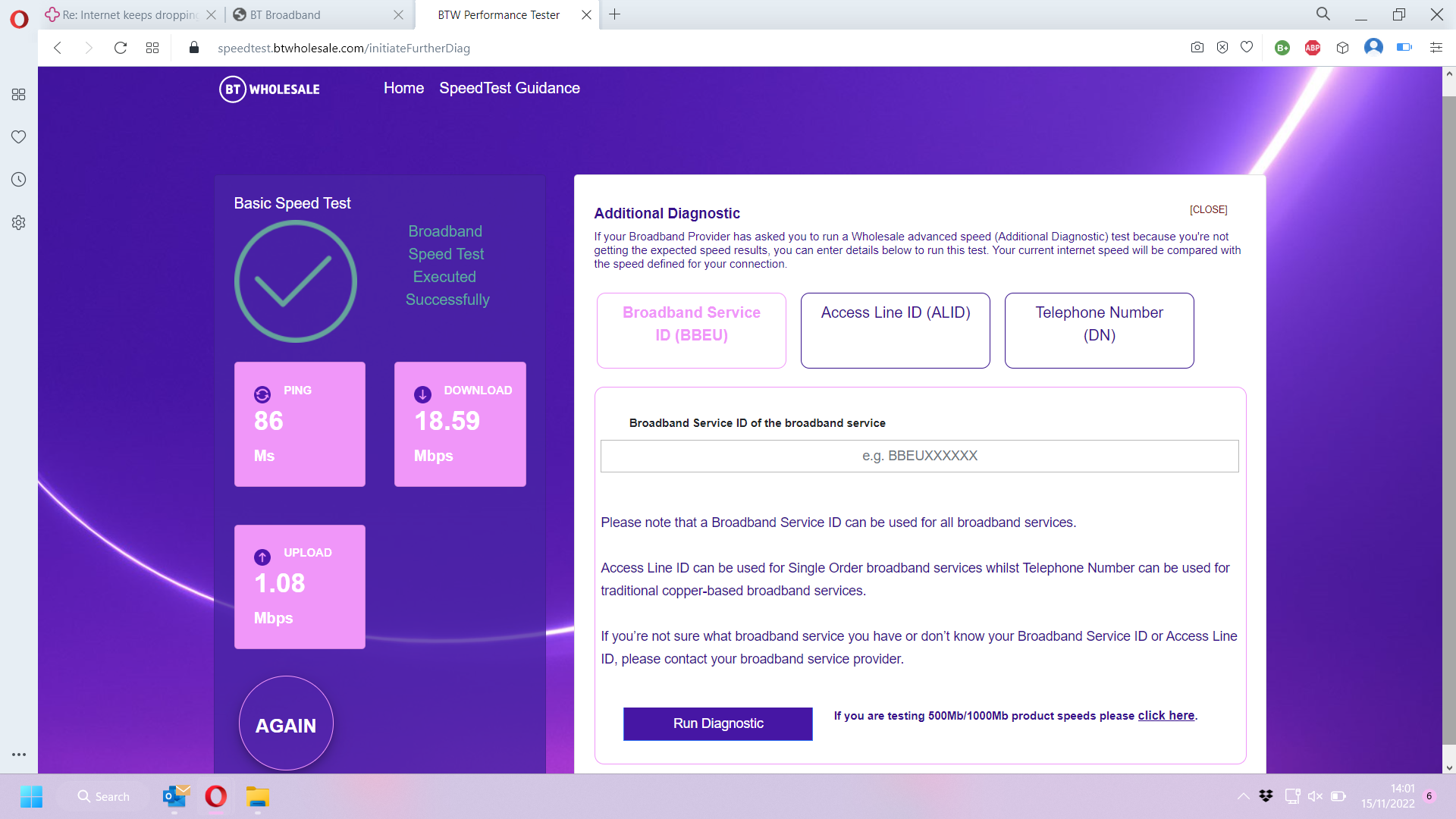Select the Access Line ID (ALID) option
The width and height of the screenshot is (1456, 819).
point(895,331)
